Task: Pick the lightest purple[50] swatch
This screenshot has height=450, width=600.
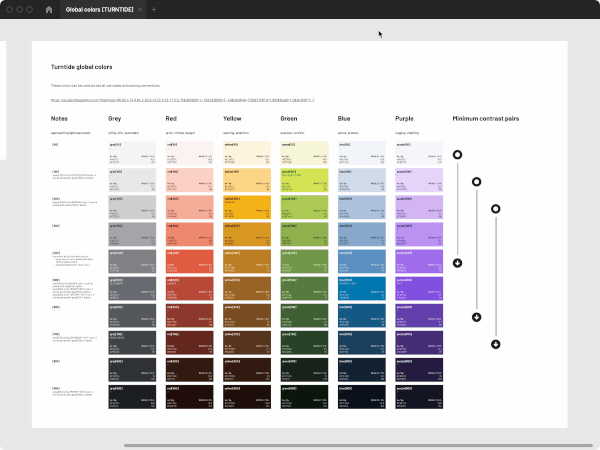Action: pyautogui.click(x=419, y=153)
